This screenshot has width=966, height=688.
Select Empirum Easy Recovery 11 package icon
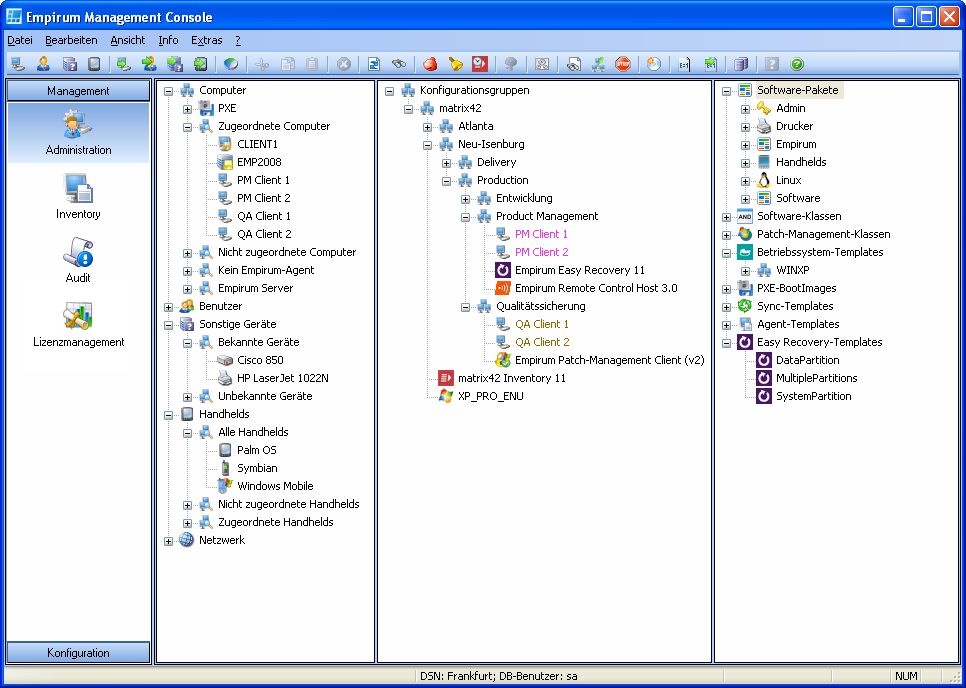coord(504,270)
